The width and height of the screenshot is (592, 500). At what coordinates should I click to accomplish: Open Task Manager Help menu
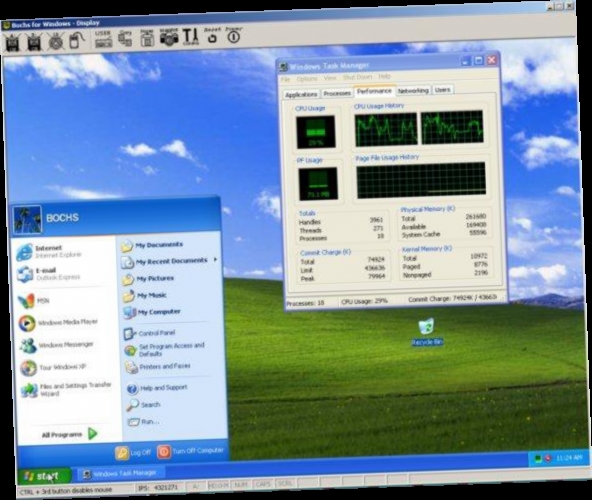coord(384,76)
